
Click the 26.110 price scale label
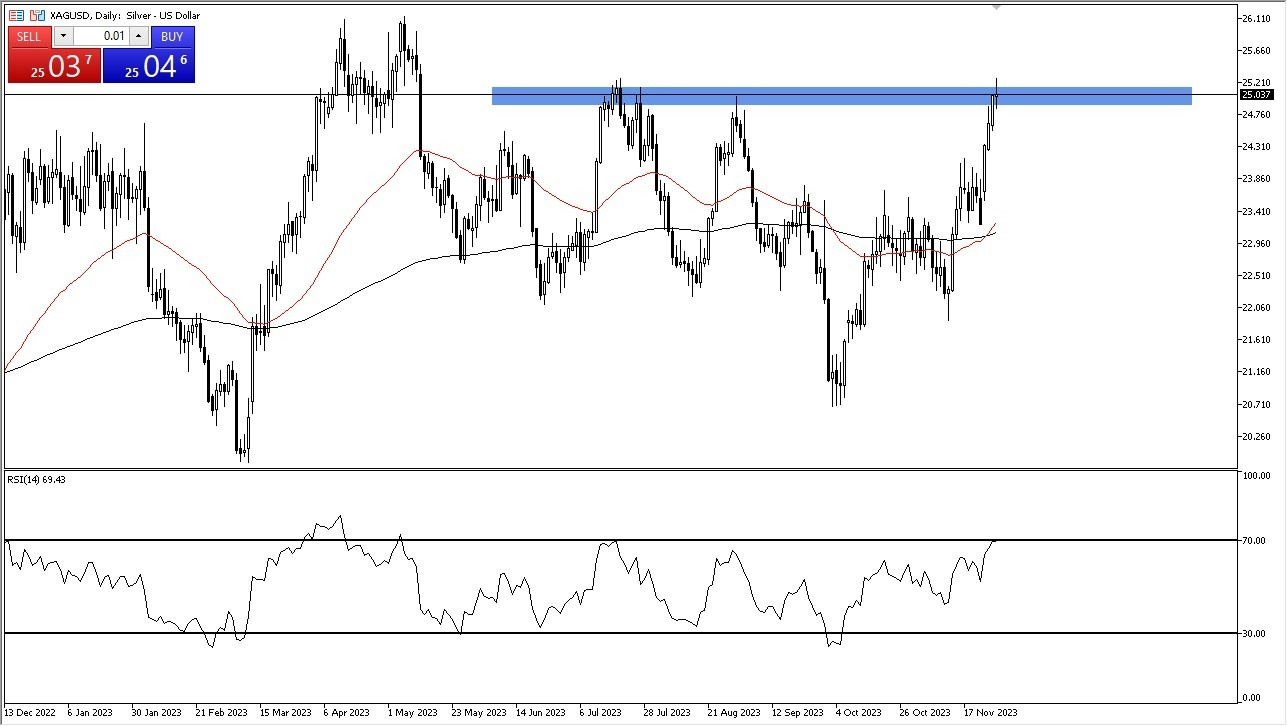coord(1255,19)
